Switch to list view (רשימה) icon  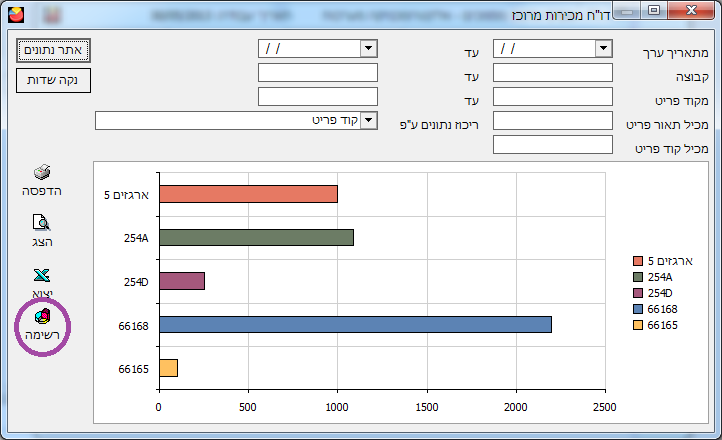[42, 318]
